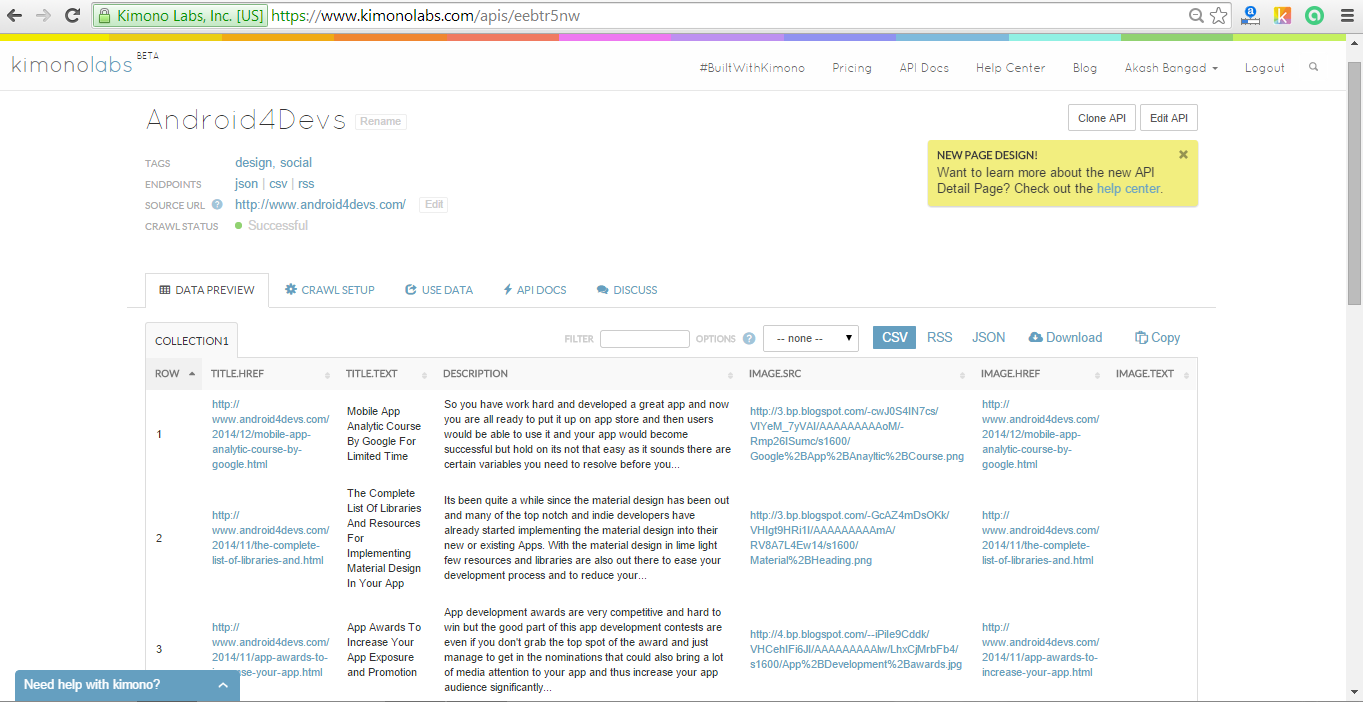Viewport: 1366px width, 702px height.
Task: Open API Docs in top navigation
Action: point(924,68)
